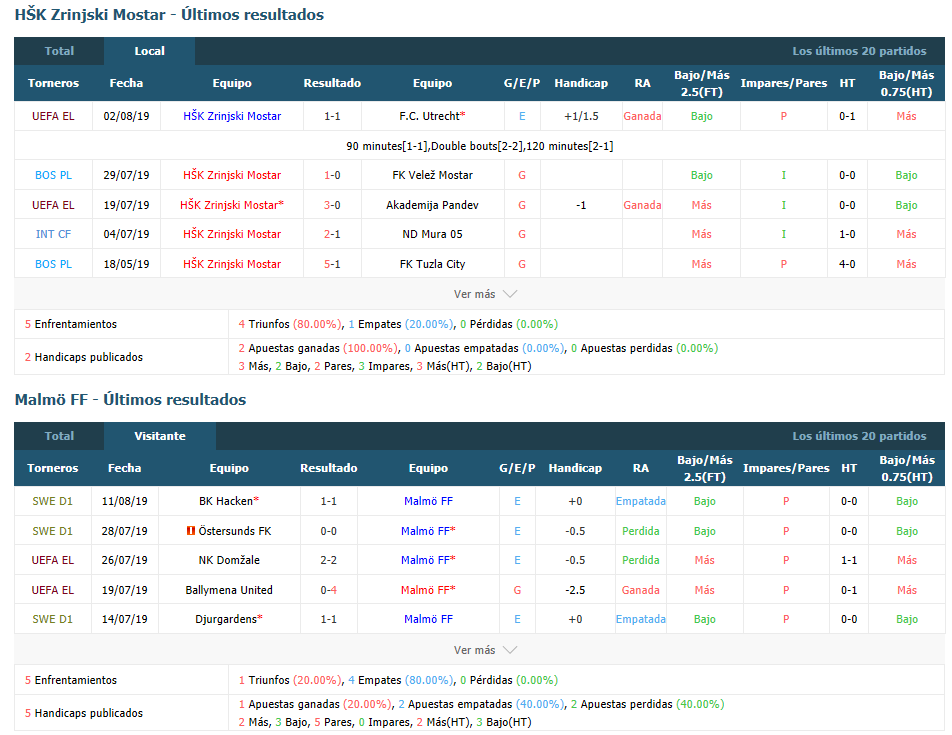Click 'Los últimos 20 partidos' in Malmö FF section
The height and width of the screenshot is (735, 952).
(x=859, y=436)
